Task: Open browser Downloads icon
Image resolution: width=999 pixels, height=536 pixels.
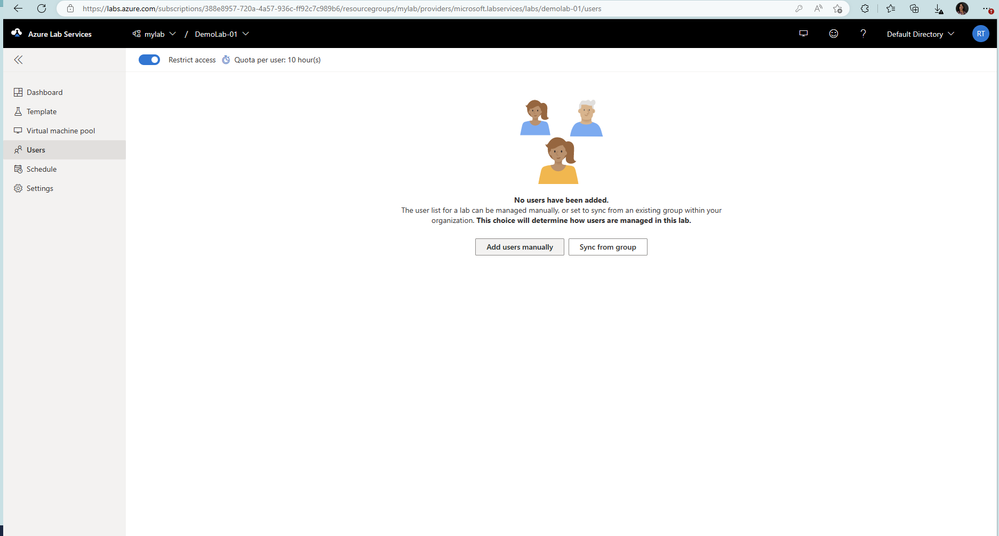Action: (x=938, y=9)
